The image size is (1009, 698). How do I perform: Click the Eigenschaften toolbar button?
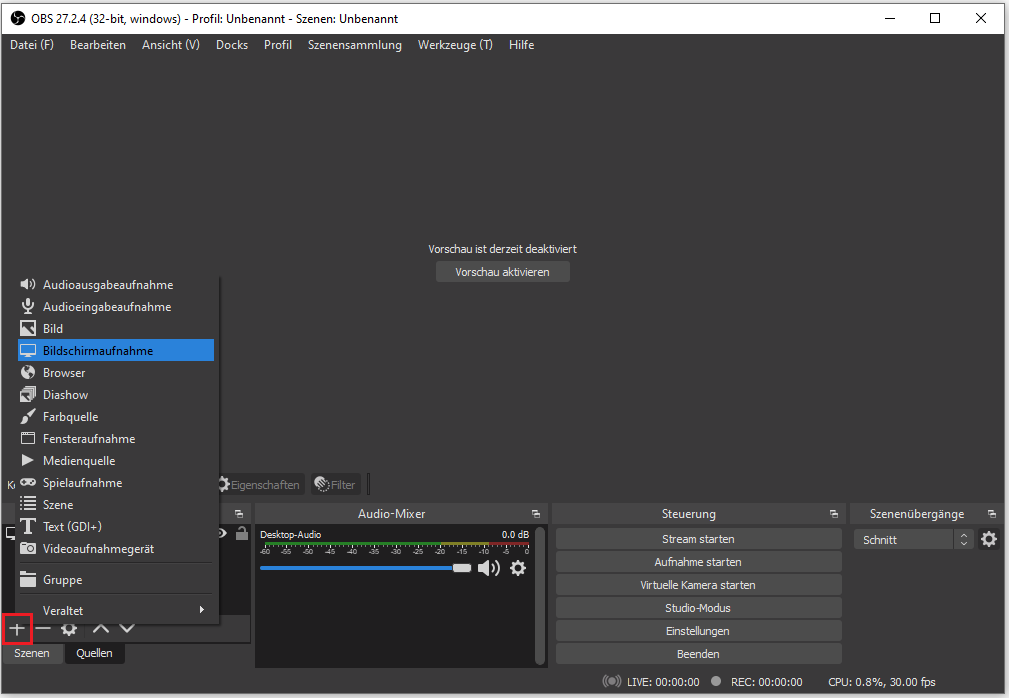259,484
